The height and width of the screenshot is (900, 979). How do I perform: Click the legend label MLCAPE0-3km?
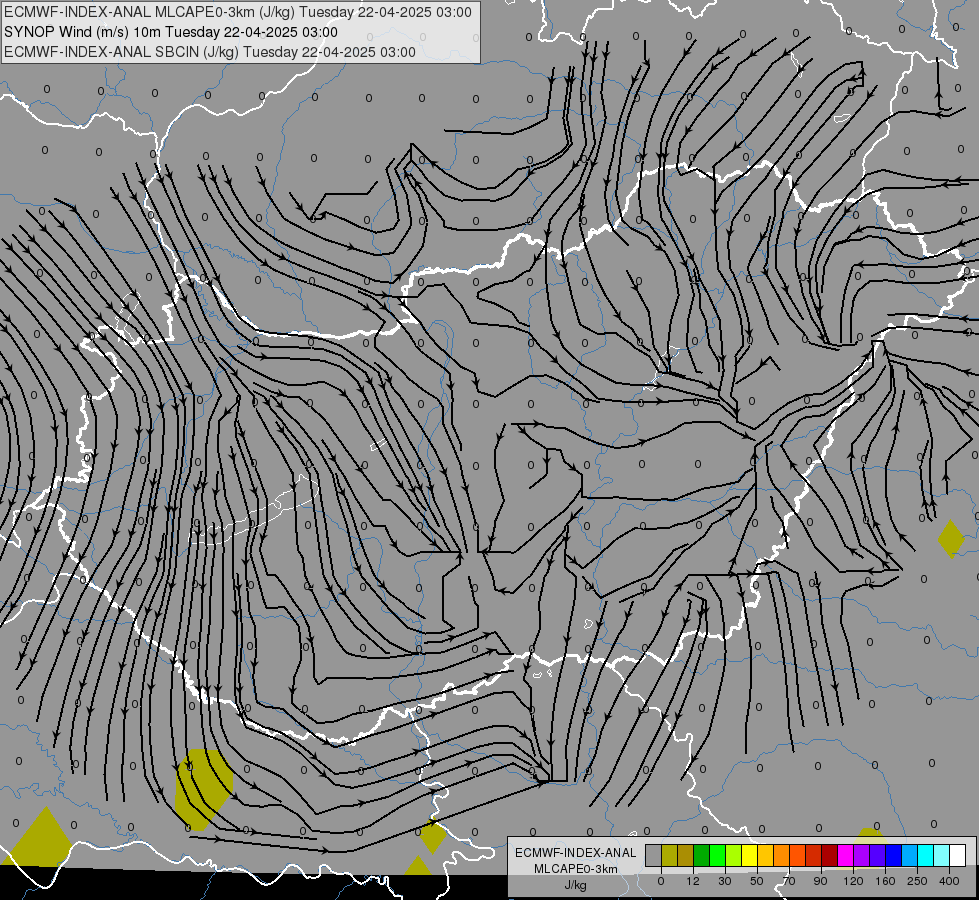pyautogui.click(x=576, y=868)
